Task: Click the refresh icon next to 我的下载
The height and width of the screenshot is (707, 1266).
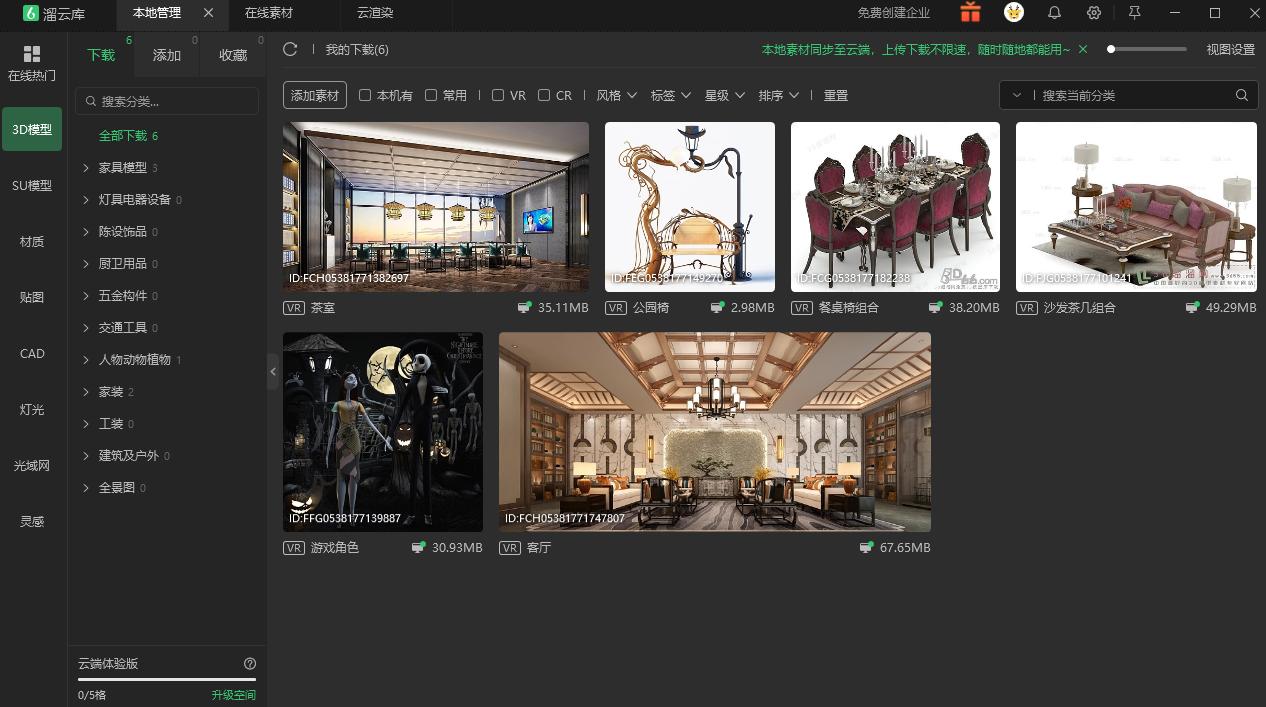Action: [290, 48]
